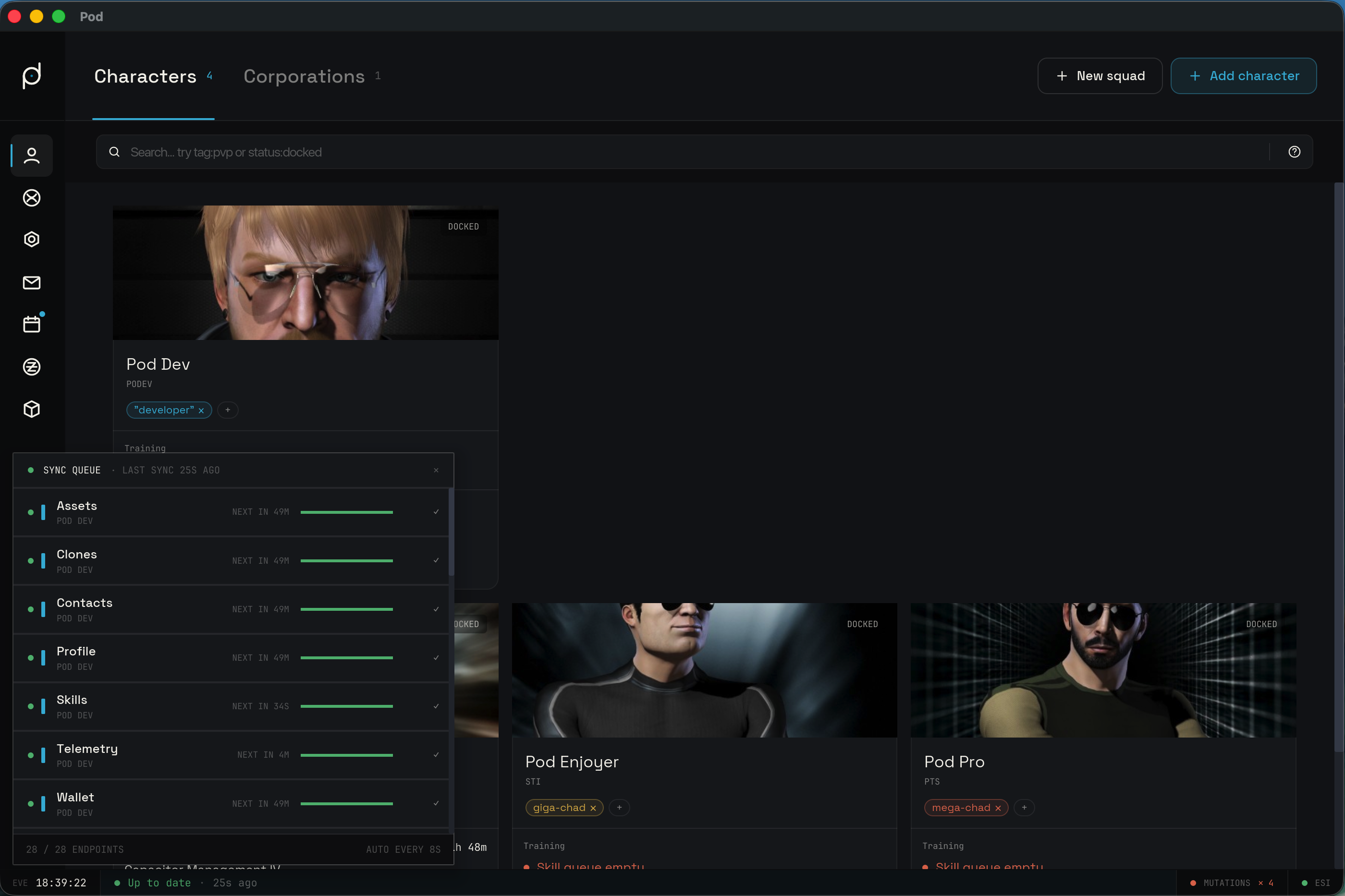This screenshot has width=1345, height=896.
Task: Select the Clones sync queue row
Action: tap(231, 560)
